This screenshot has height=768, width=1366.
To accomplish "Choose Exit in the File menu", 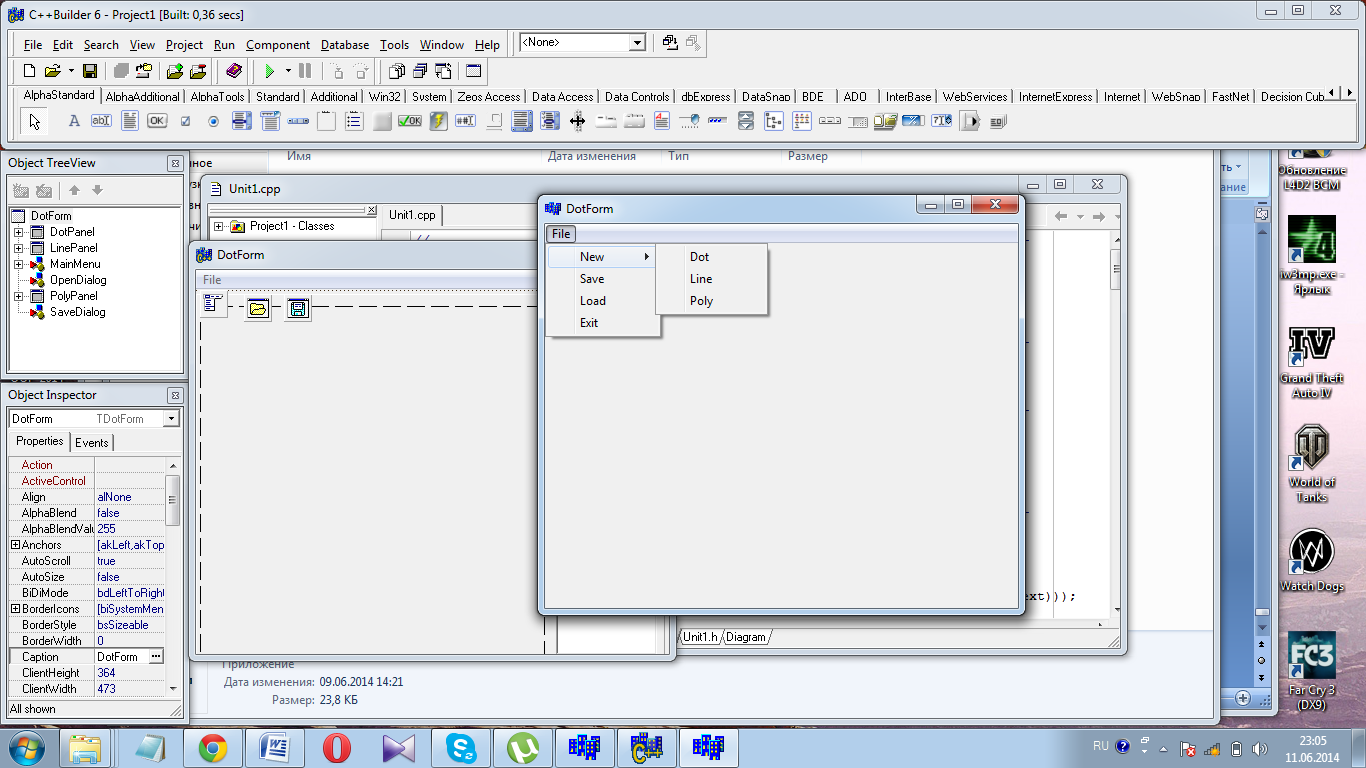I will click(x=602, y=323).
